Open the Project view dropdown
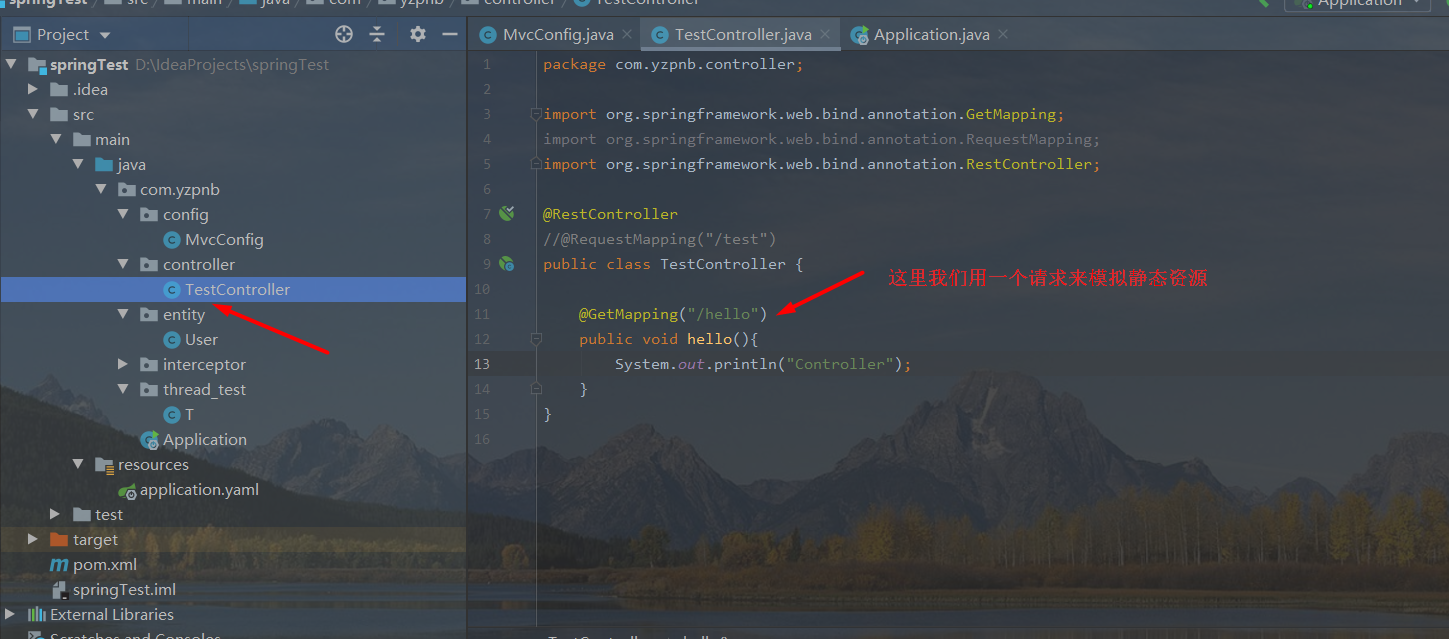Image resolution: width=1449 pixels, height=639 pixels. 105,35
